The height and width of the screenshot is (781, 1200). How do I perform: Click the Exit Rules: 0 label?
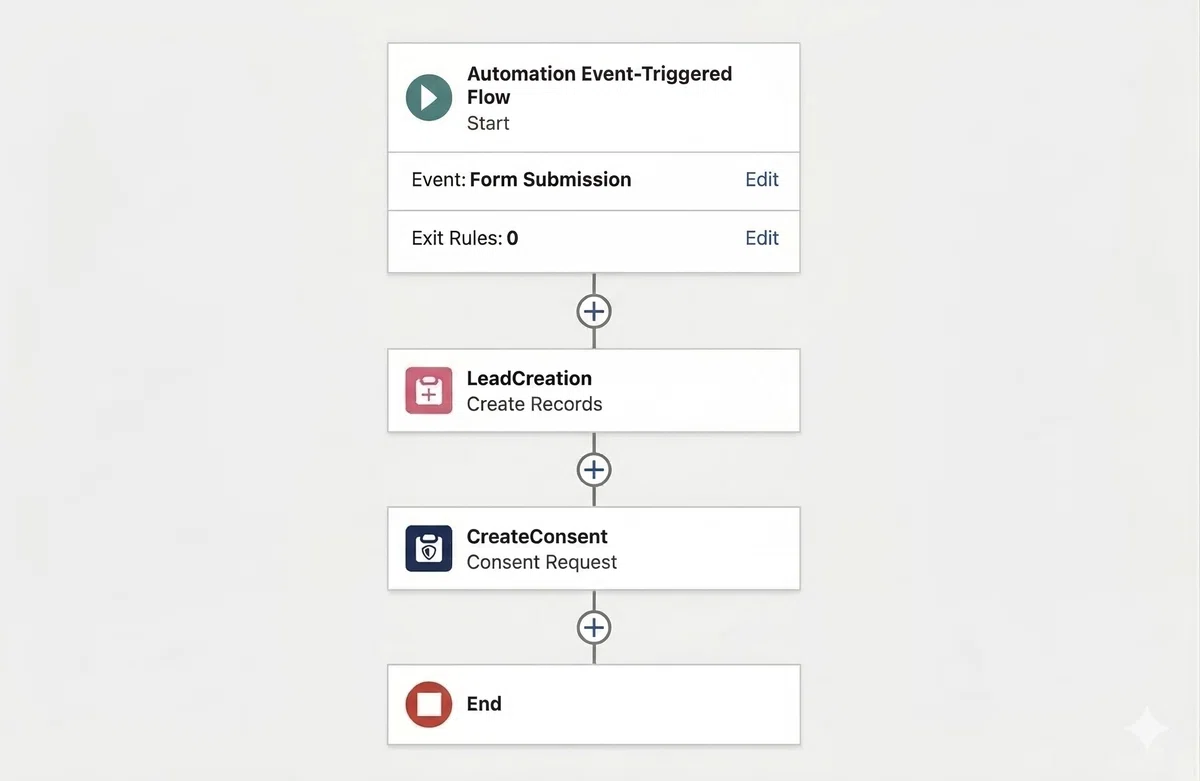[x=465, y=238]
